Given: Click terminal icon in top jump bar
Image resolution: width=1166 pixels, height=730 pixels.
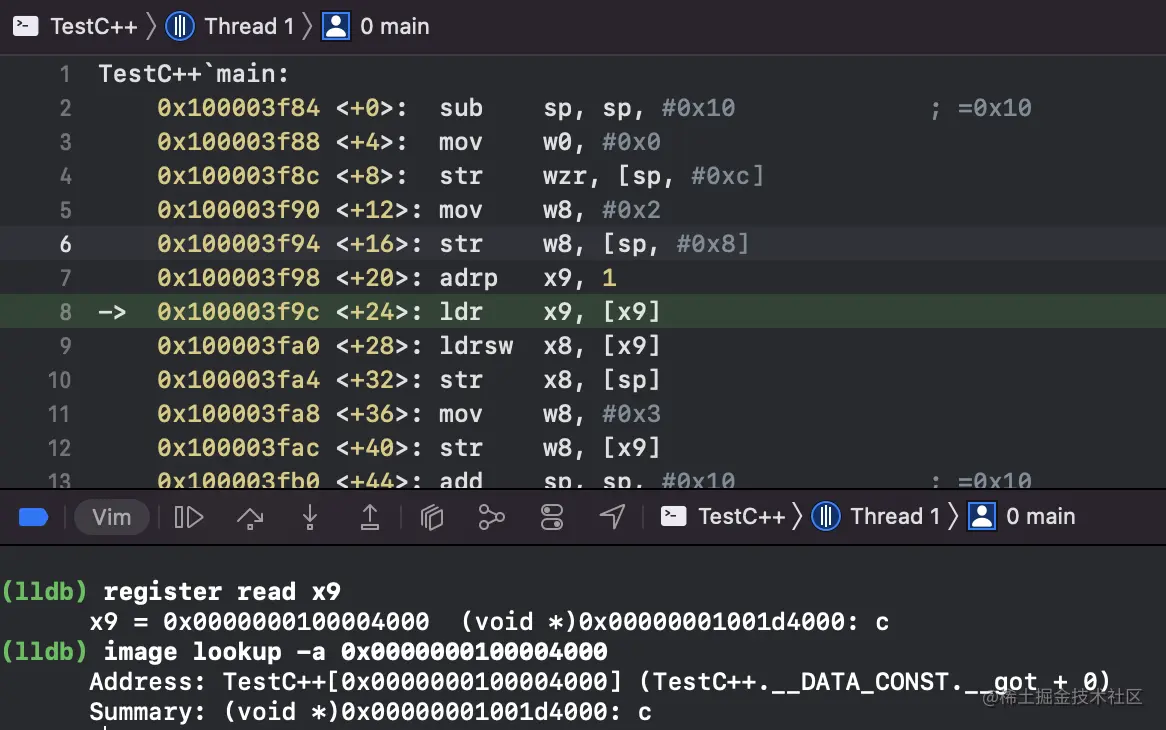Looking at the screenshot, I should [26, 27].
